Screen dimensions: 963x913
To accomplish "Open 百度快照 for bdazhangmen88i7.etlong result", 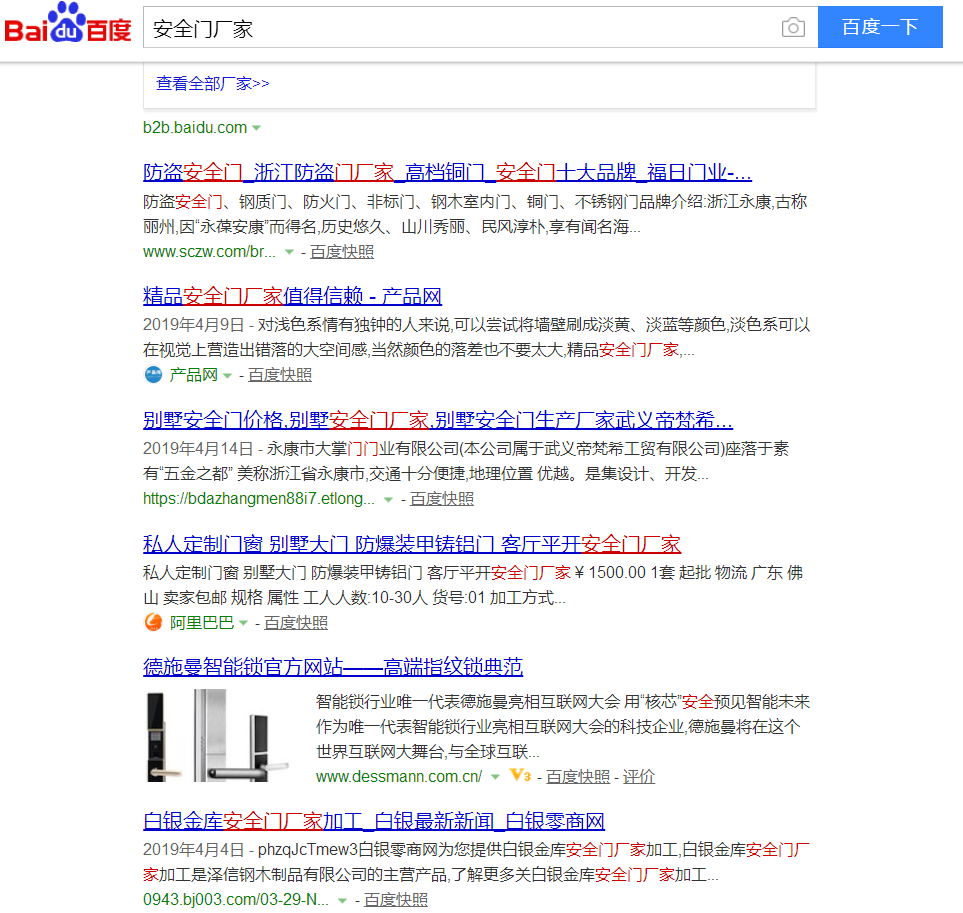I will pyautogui.click(x=442, y=499).
